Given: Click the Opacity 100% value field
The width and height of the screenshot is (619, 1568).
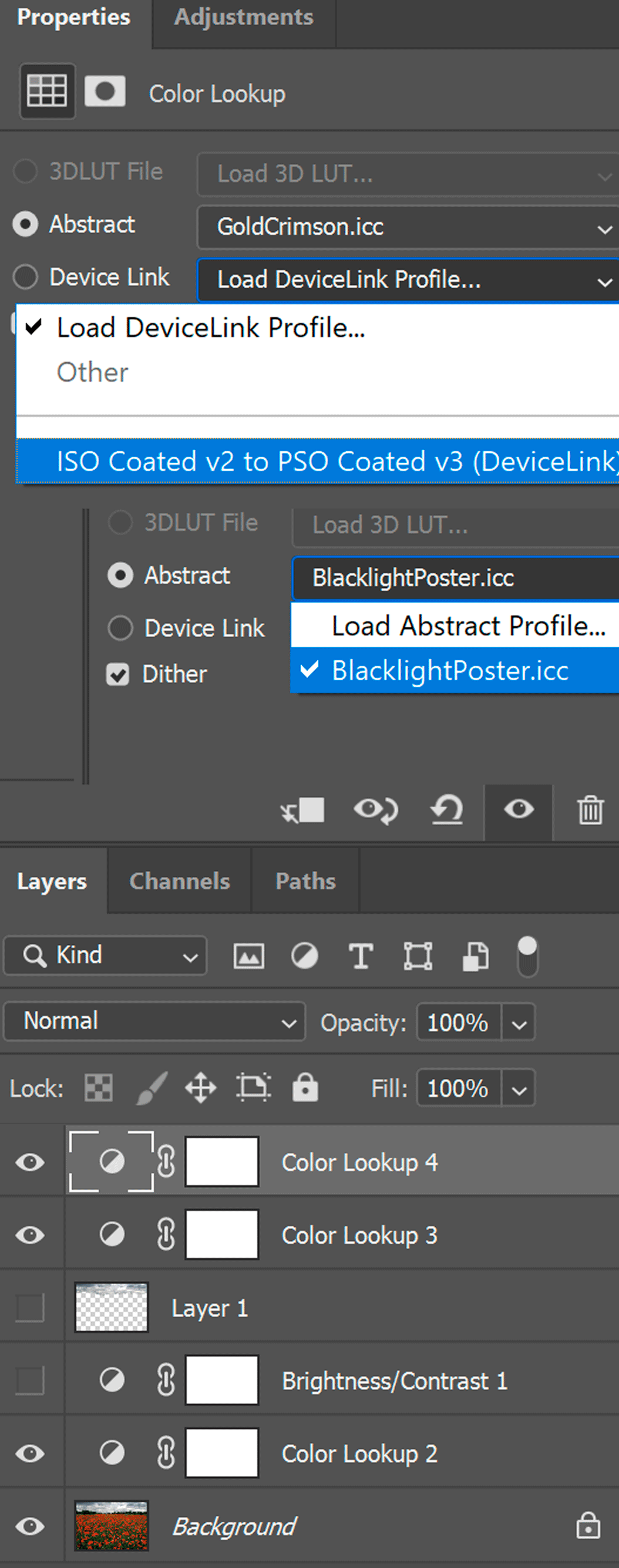Looking at the screenshot, I should tap(459, 1023).
